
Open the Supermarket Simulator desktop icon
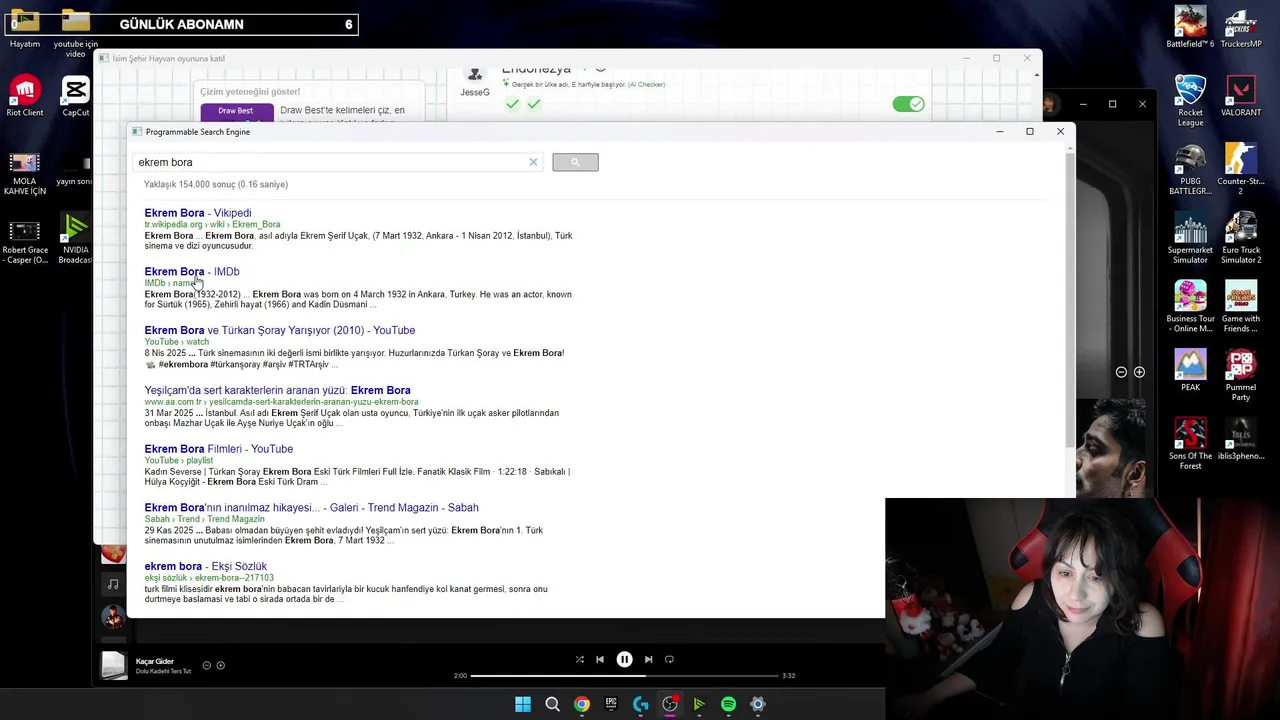pyautogui.click(x=1190, y=238)
